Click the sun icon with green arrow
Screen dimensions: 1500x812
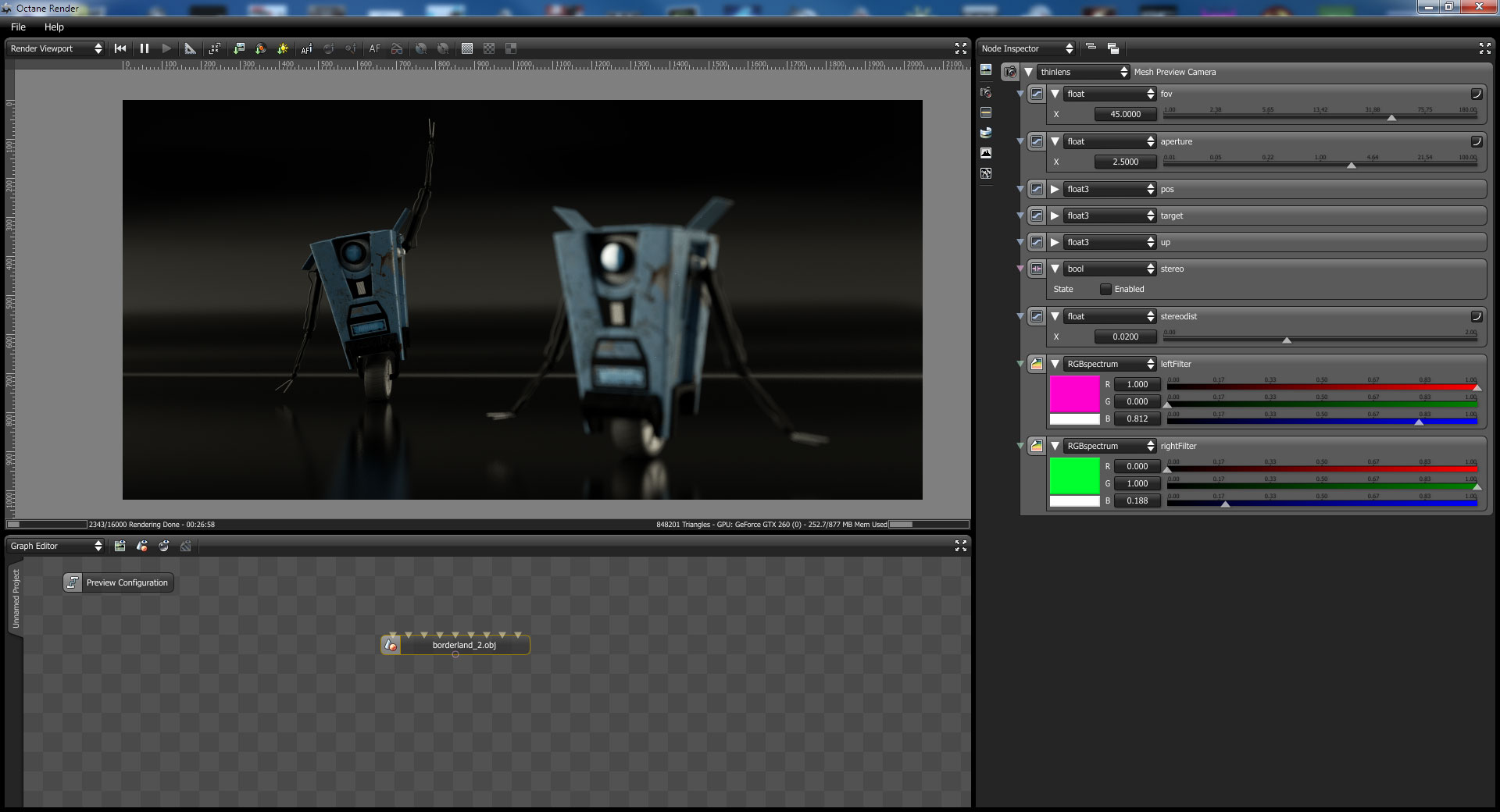(283, 48)
